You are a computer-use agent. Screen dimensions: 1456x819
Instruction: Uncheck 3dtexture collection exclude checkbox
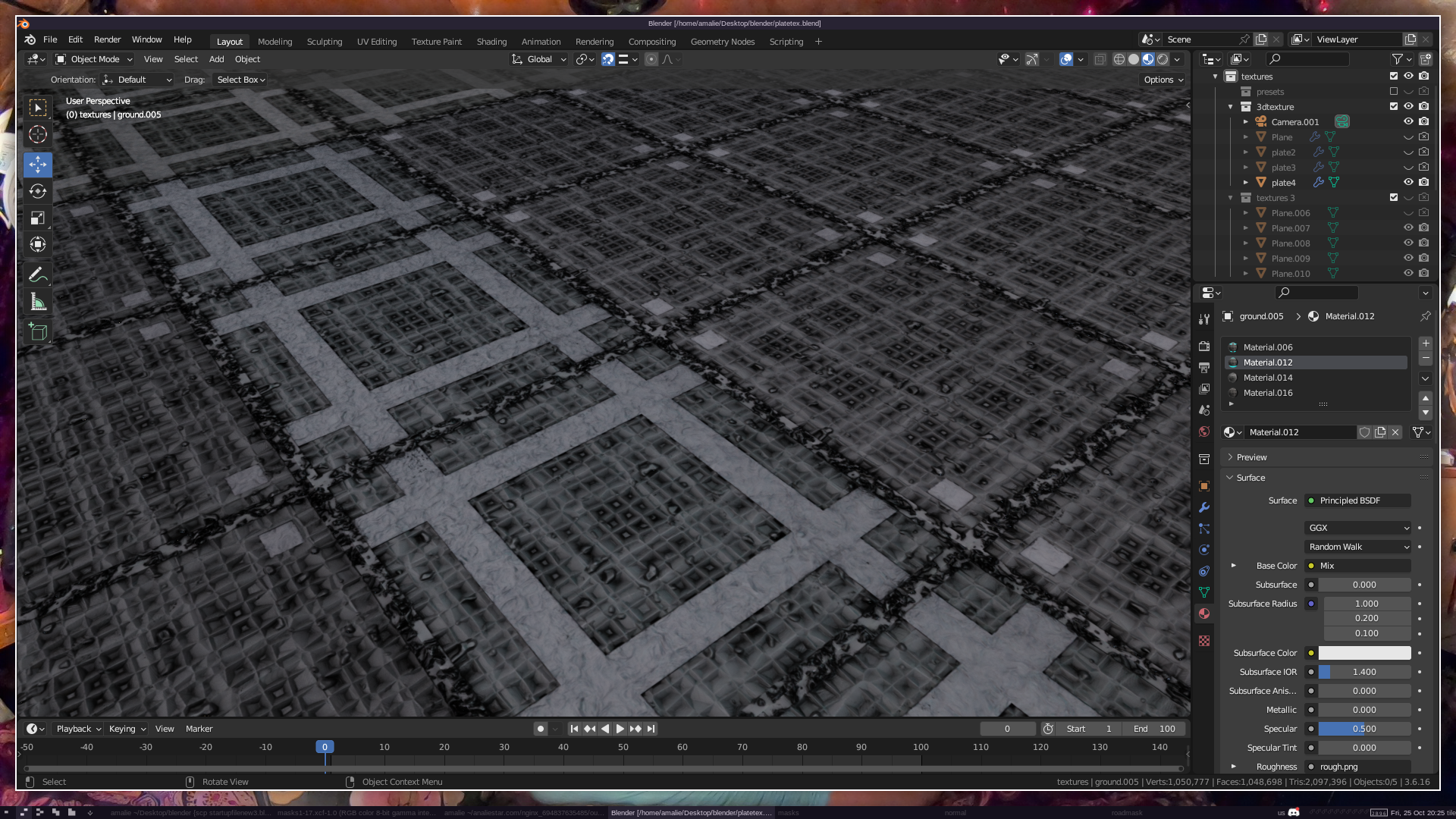[x=1393, y=106]
